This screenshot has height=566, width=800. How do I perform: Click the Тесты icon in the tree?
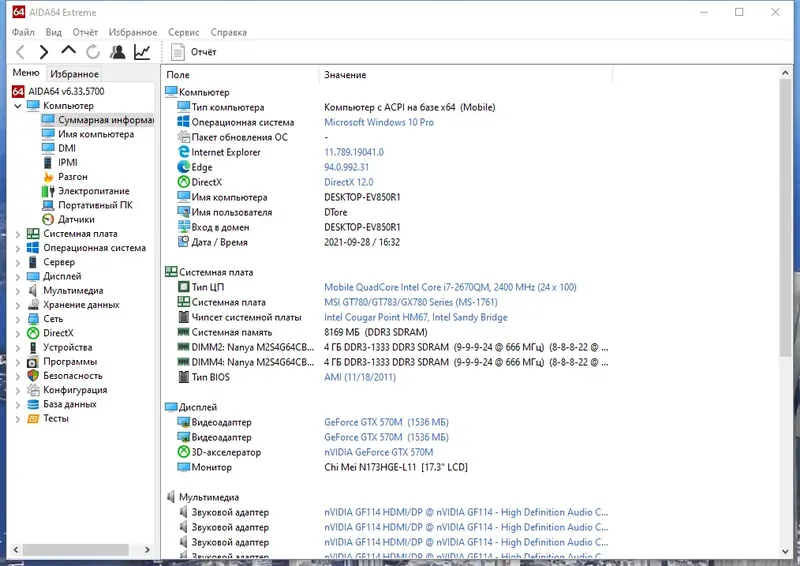[33, 419]
